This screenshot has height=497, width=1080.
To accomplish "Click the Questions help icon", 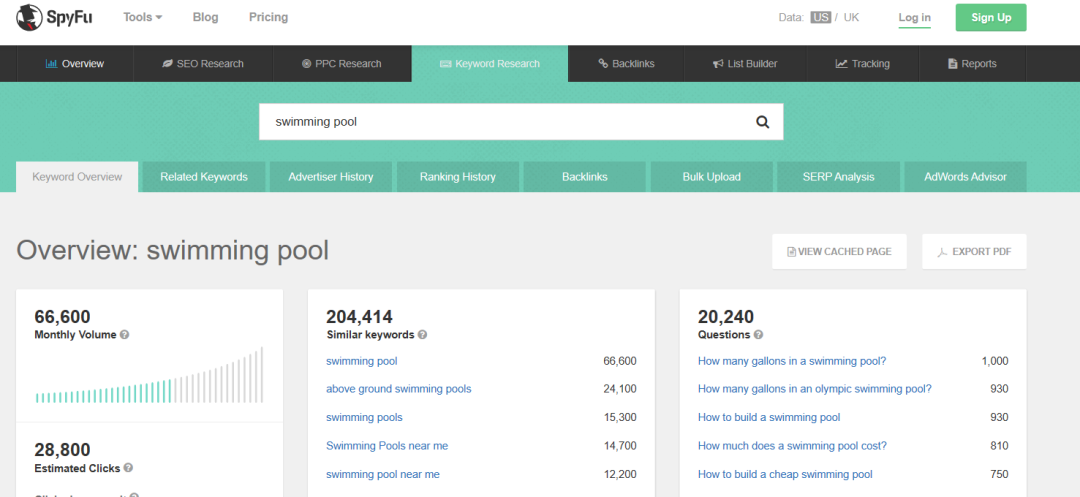I will (x=758, y=335).
